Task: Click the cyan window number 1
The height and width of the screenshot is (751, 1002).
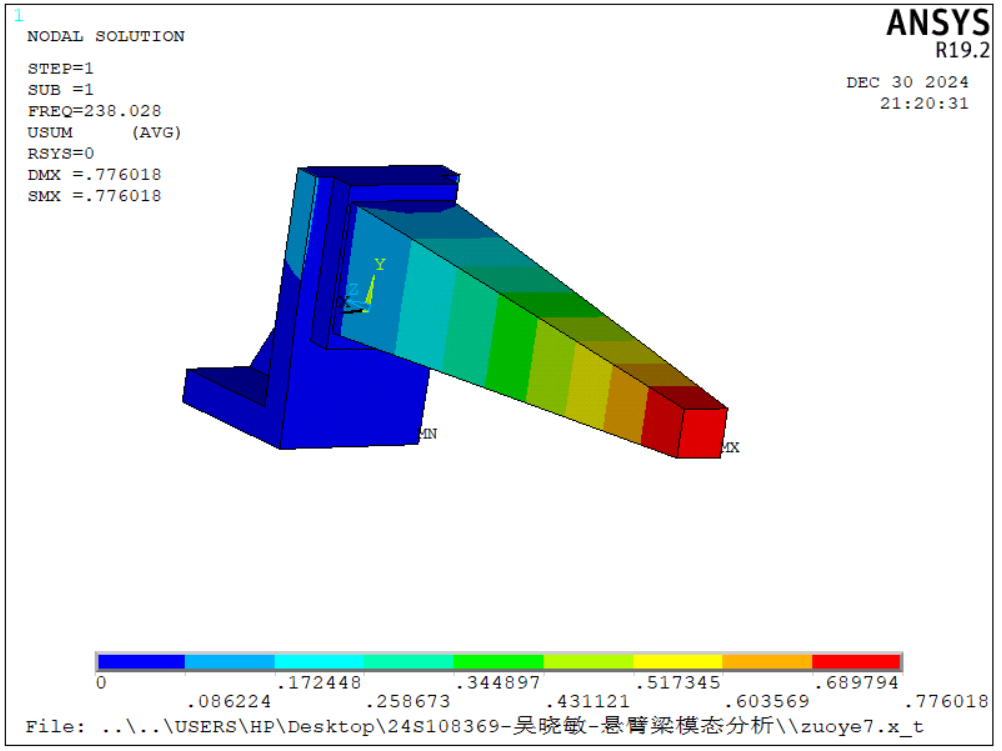Action: [x=19, y=16]
